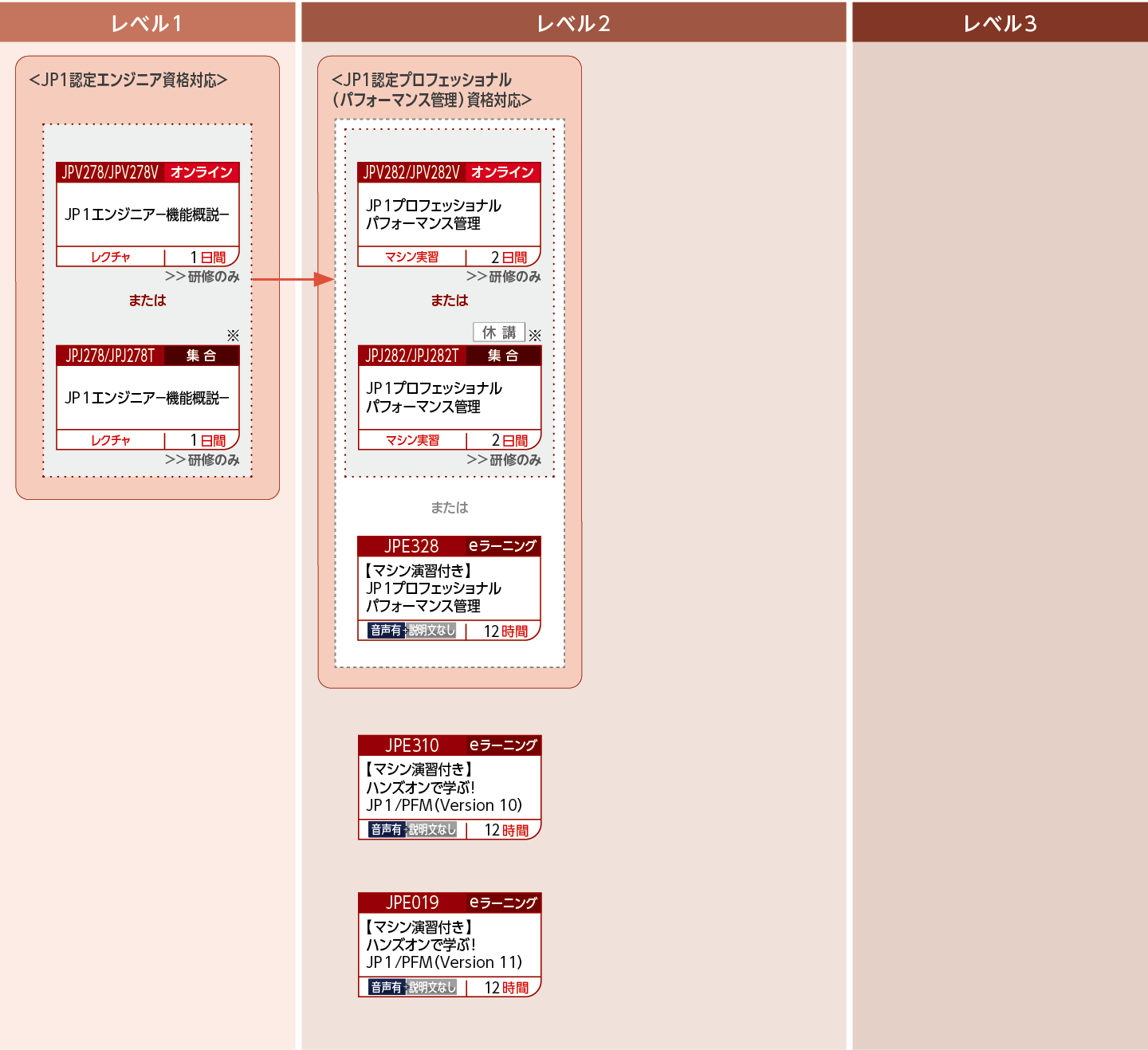Open the JPE019 PFM Version 11 course
Screen dimensions: 1148x1050
450,945
